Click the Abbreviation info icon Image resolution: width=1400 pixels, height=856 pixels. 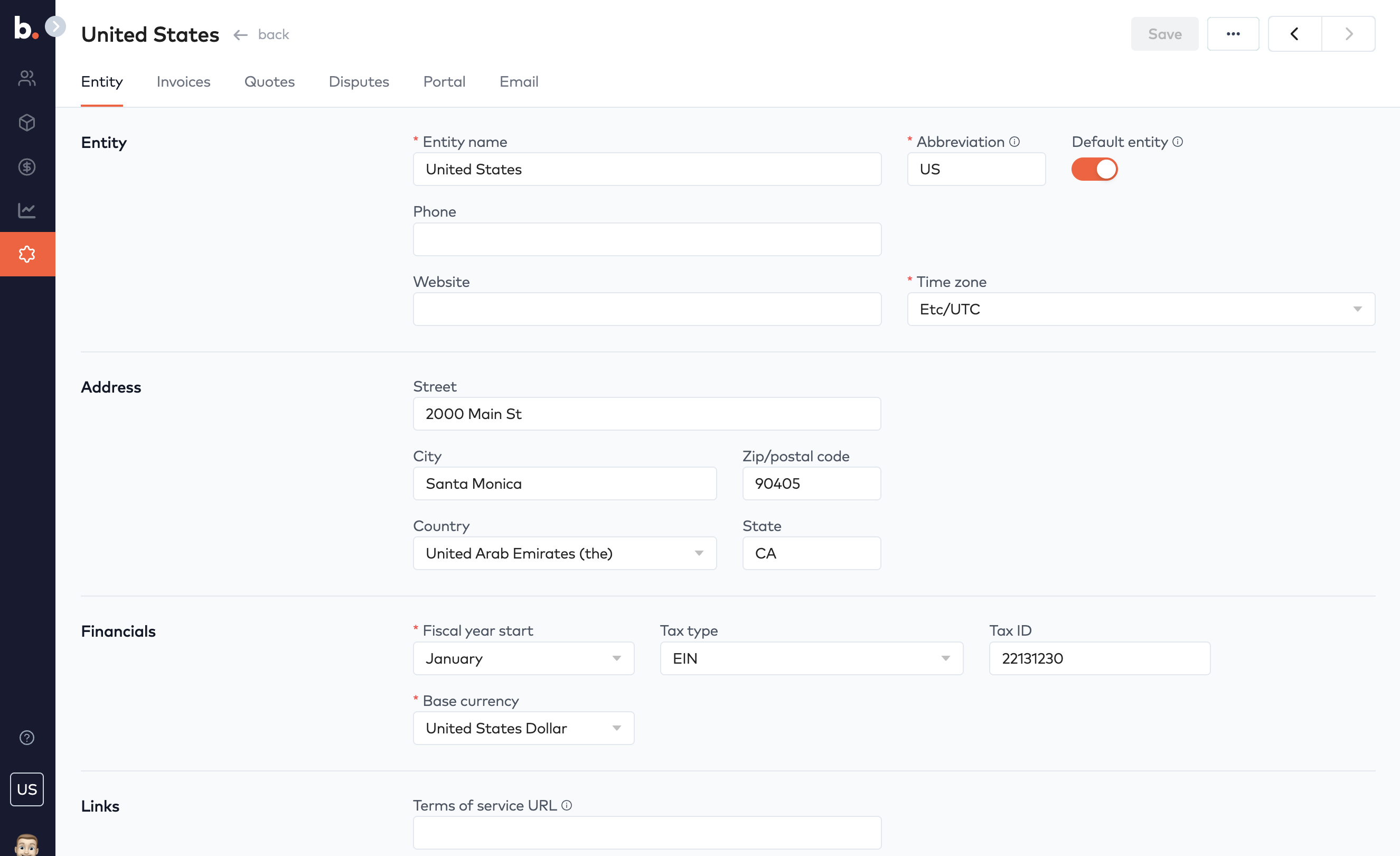(1014, 142)
